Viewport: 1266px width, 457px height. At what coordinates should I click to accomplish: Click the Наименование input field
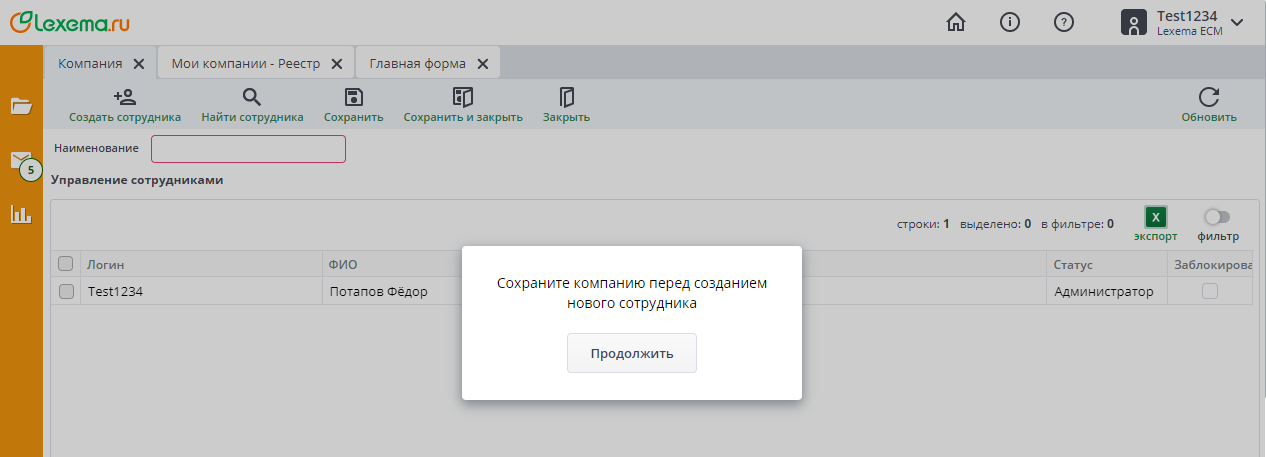248,149
